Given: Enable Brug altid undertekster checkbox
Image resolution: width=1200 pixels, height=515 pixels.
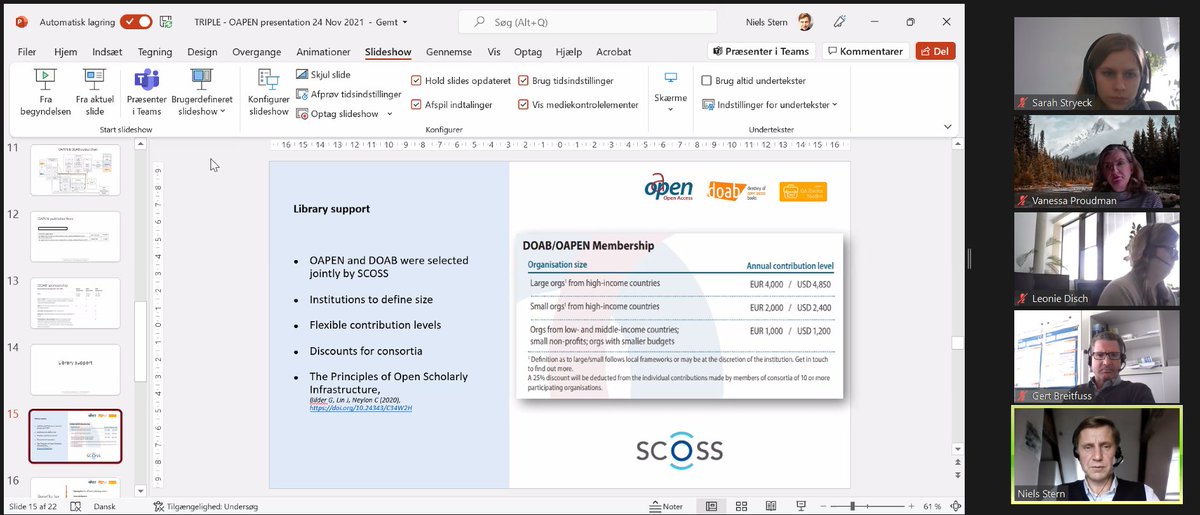Looking at the screenshot, I should pyautogui.click(x=706, y=81).
